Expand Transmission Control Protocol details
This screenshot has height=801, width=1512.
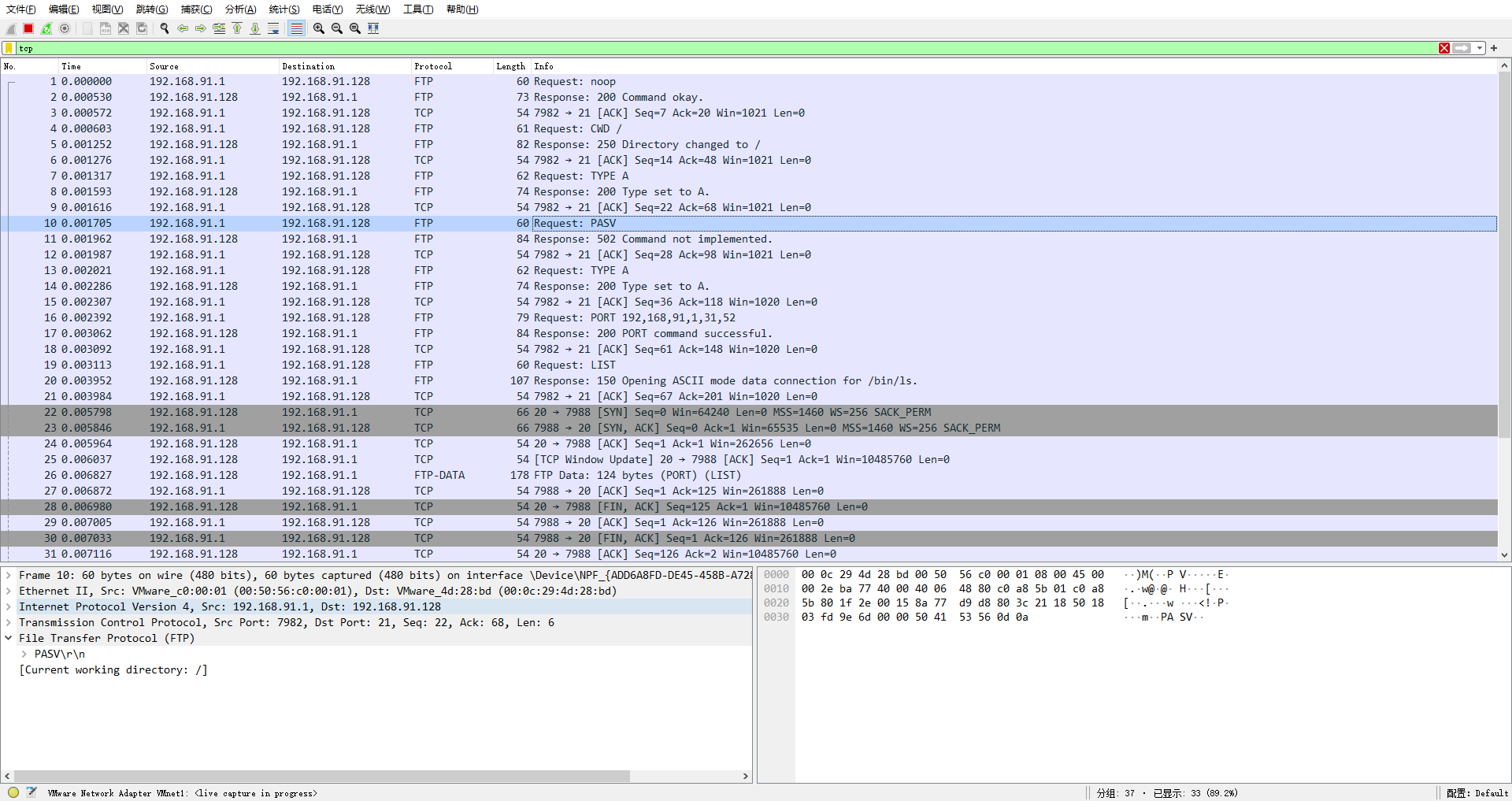click(8, 622)
